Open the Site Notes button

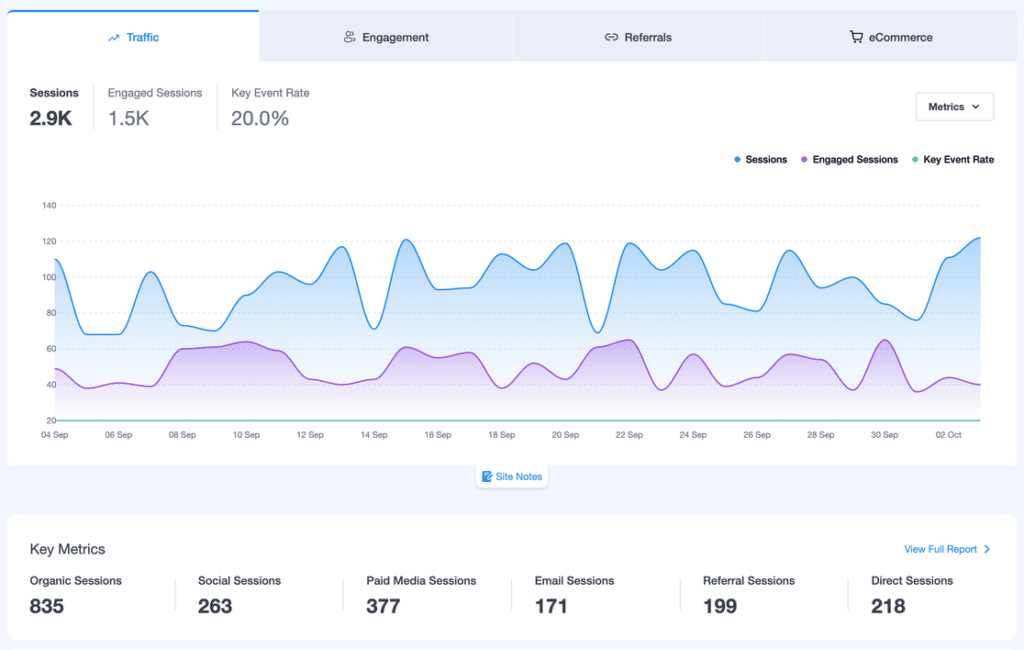pyautogui.click(x=512, y=476)
